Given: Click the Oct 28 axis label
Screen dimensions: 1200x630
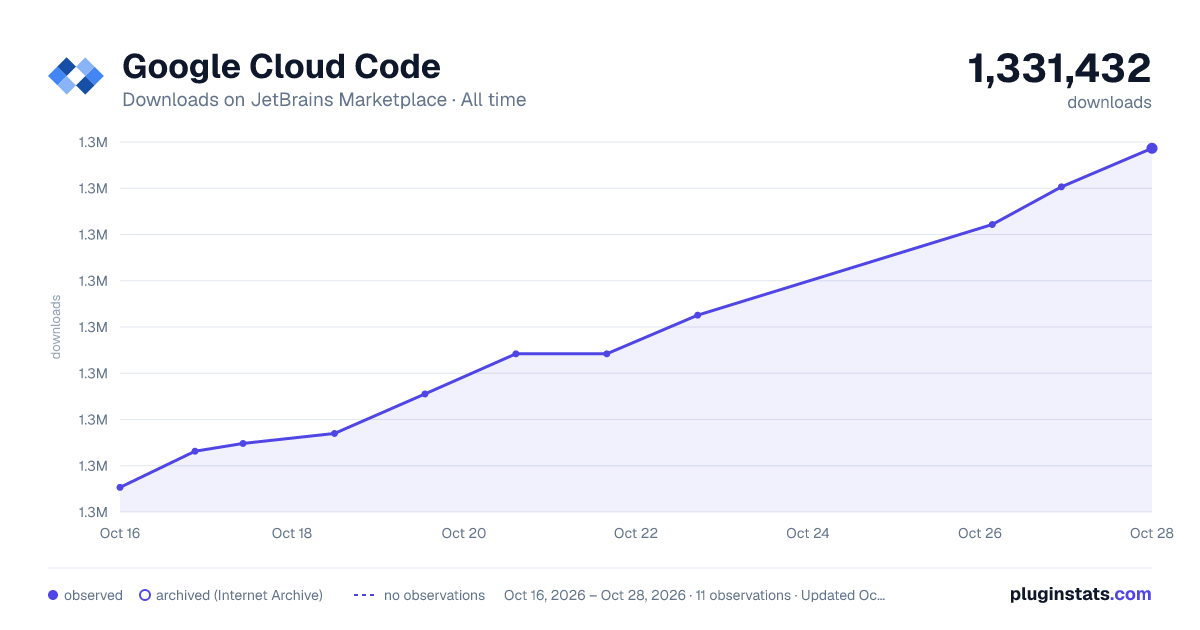Looking at the screenshot, I should (1151, 533).
